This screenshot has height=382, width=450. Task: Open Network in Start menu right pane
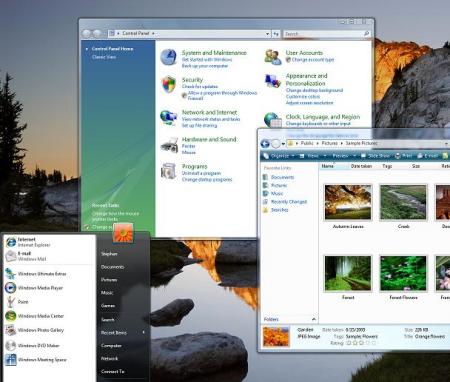pyautogui.click(x=109, y=359)
